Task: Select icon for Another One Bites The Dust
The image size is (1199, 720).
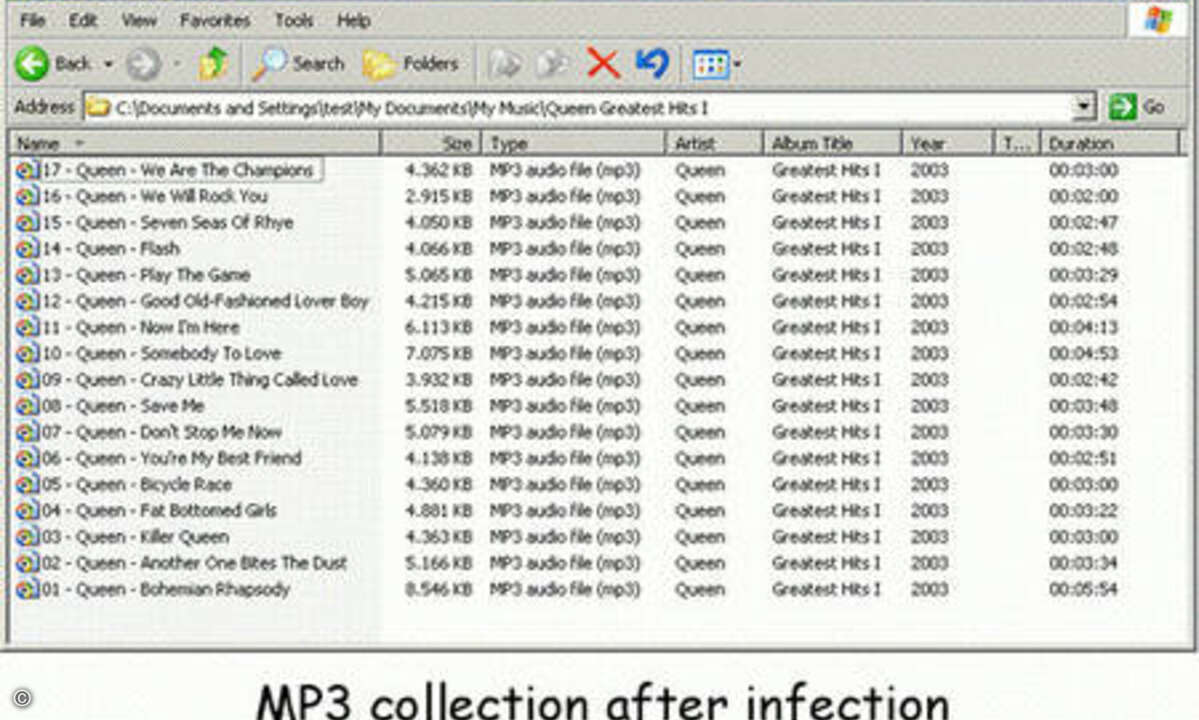Action: point(27,563)
